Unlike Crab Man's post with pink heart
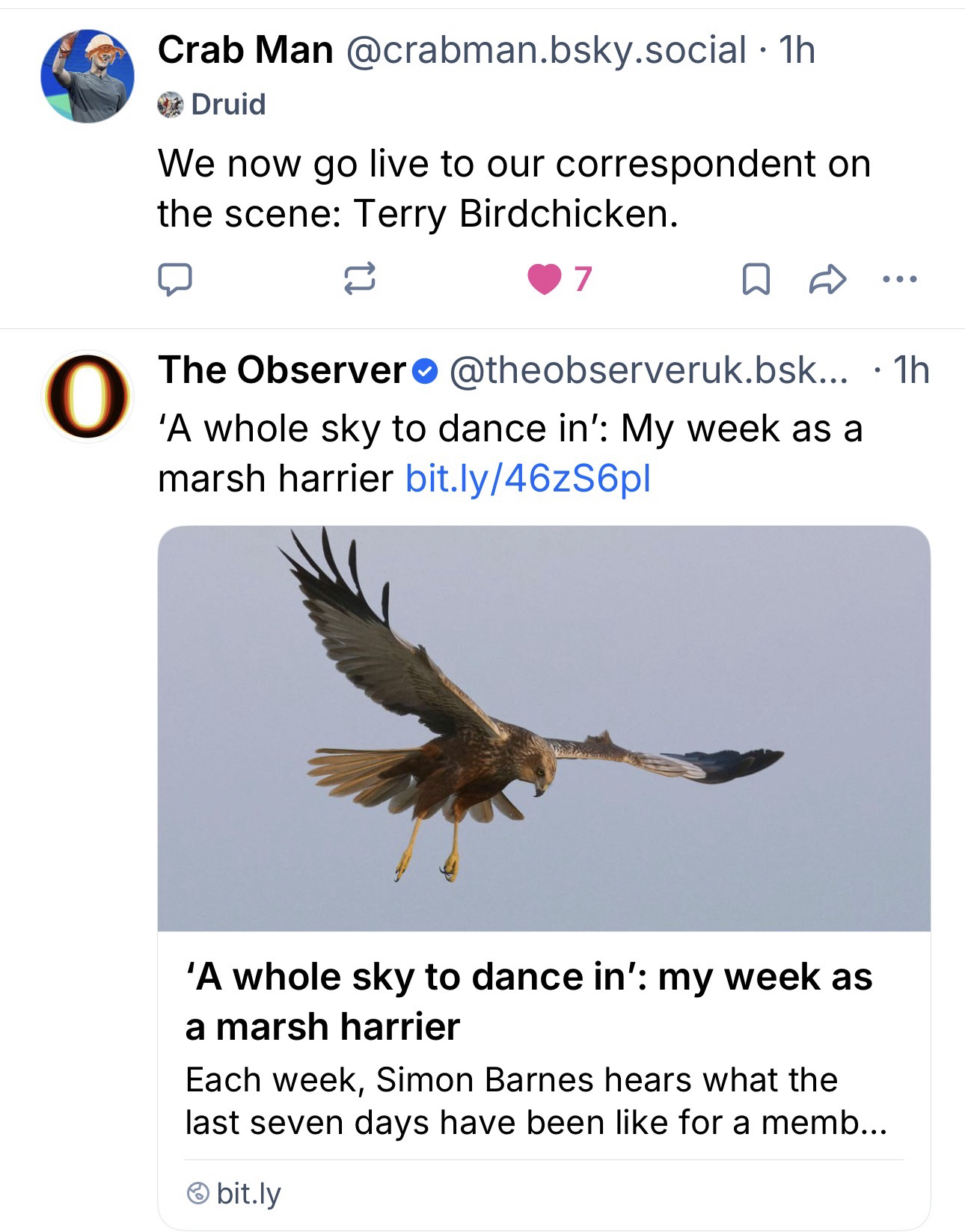965x1232 pixels. coord(544,280)
